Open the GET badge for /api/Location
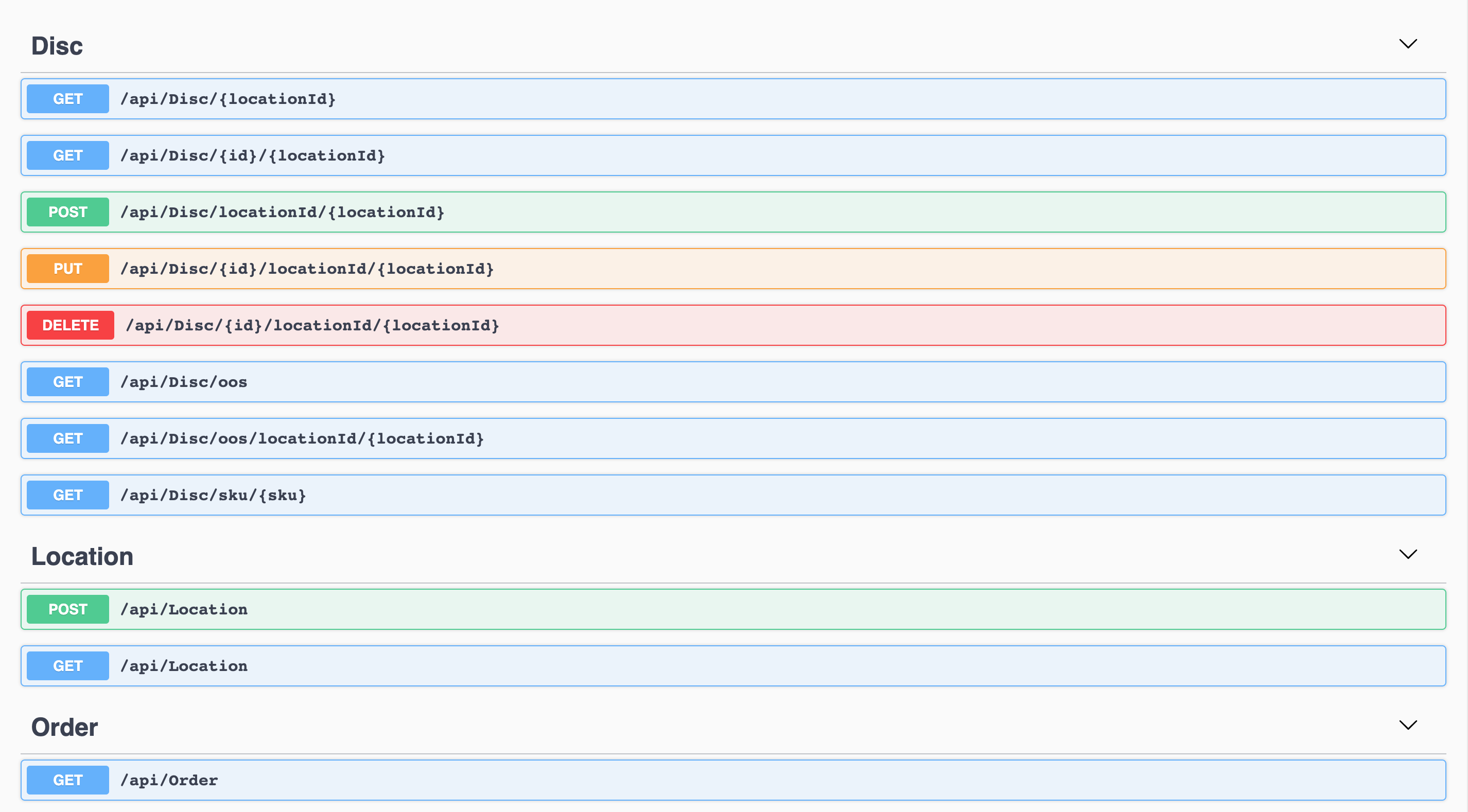The height and width of the screenshot is (812, 1468). 68,665
